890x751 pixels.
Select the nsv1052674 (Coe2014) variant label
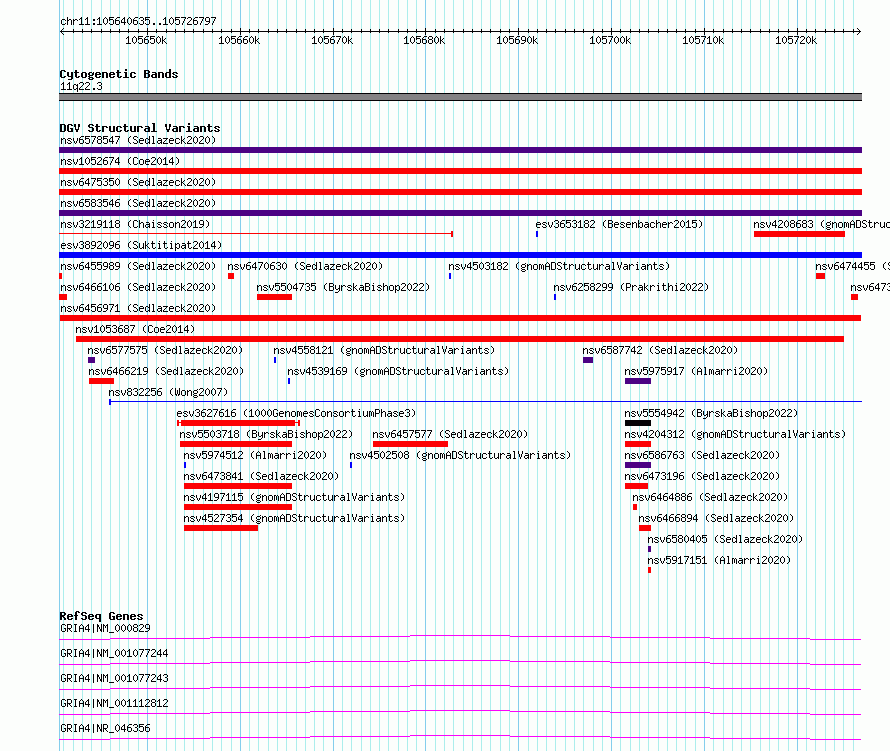(x=120, y=161)
